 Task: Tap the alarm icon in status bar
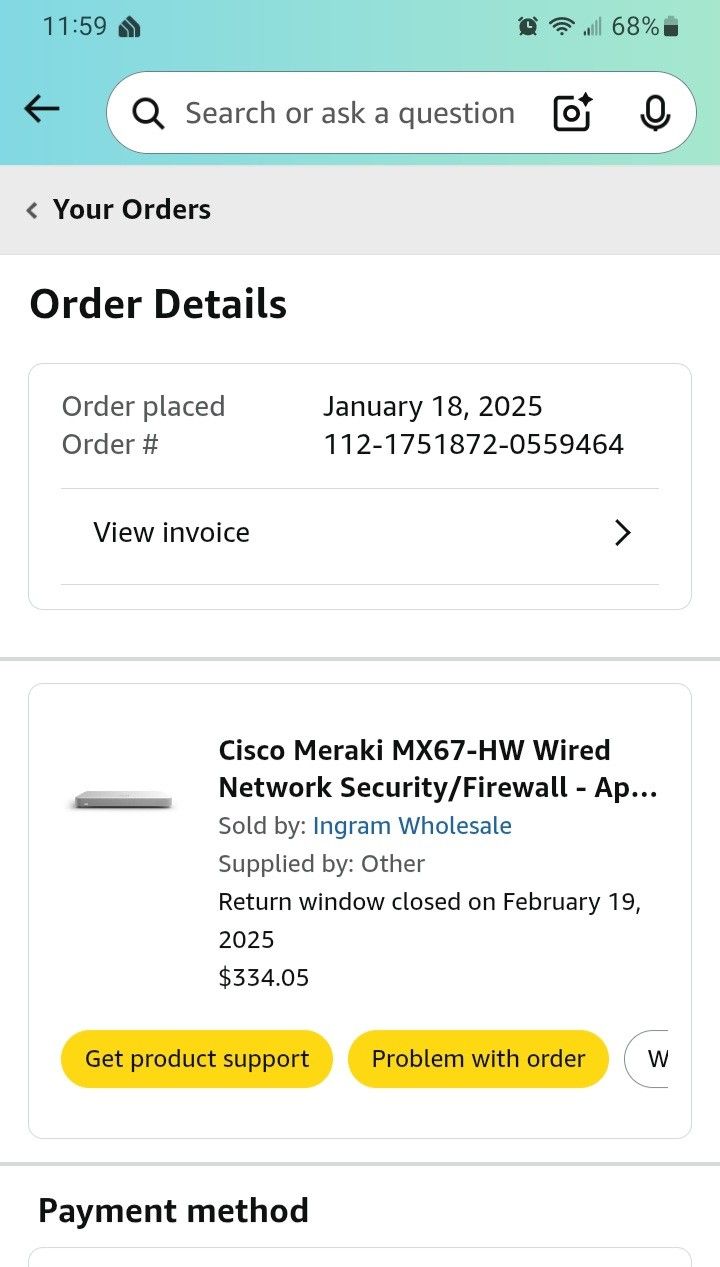tap(528, 27)
